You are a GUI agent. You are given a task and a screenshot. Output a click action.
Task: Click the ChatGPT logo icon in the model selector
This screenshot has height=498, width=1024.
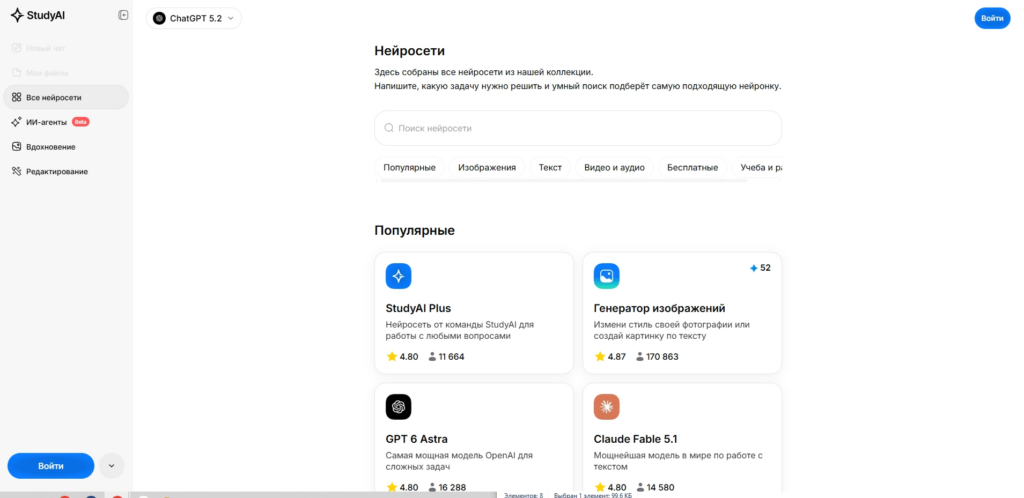pos(159,18)
